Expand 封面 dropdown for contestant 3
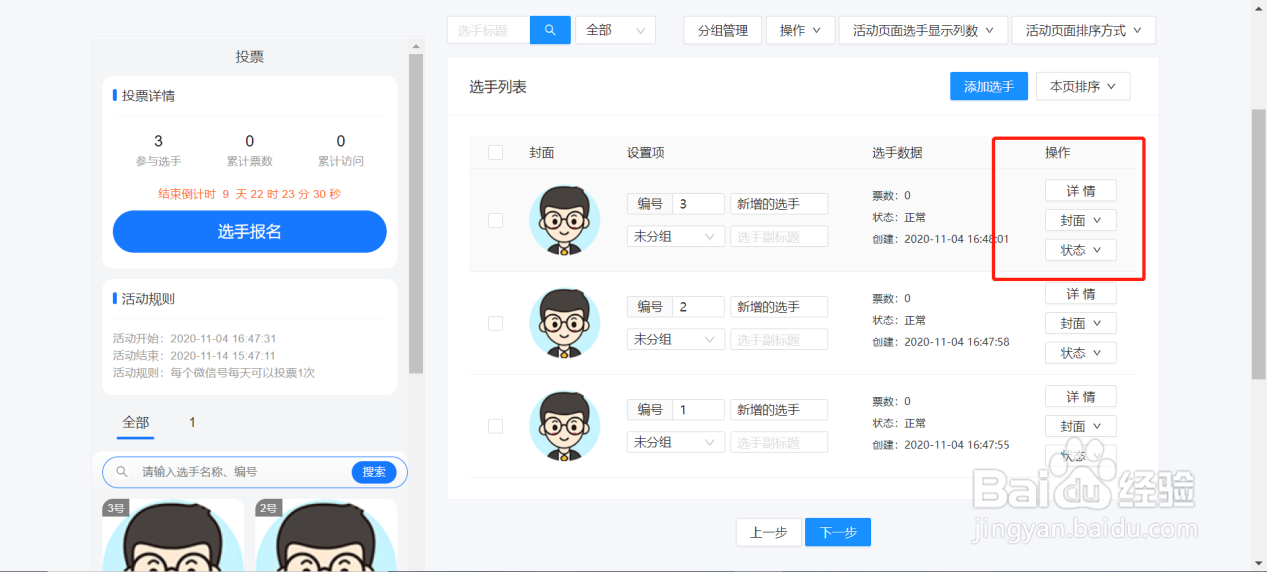The image size is (1267, 572). (1080, 220)
